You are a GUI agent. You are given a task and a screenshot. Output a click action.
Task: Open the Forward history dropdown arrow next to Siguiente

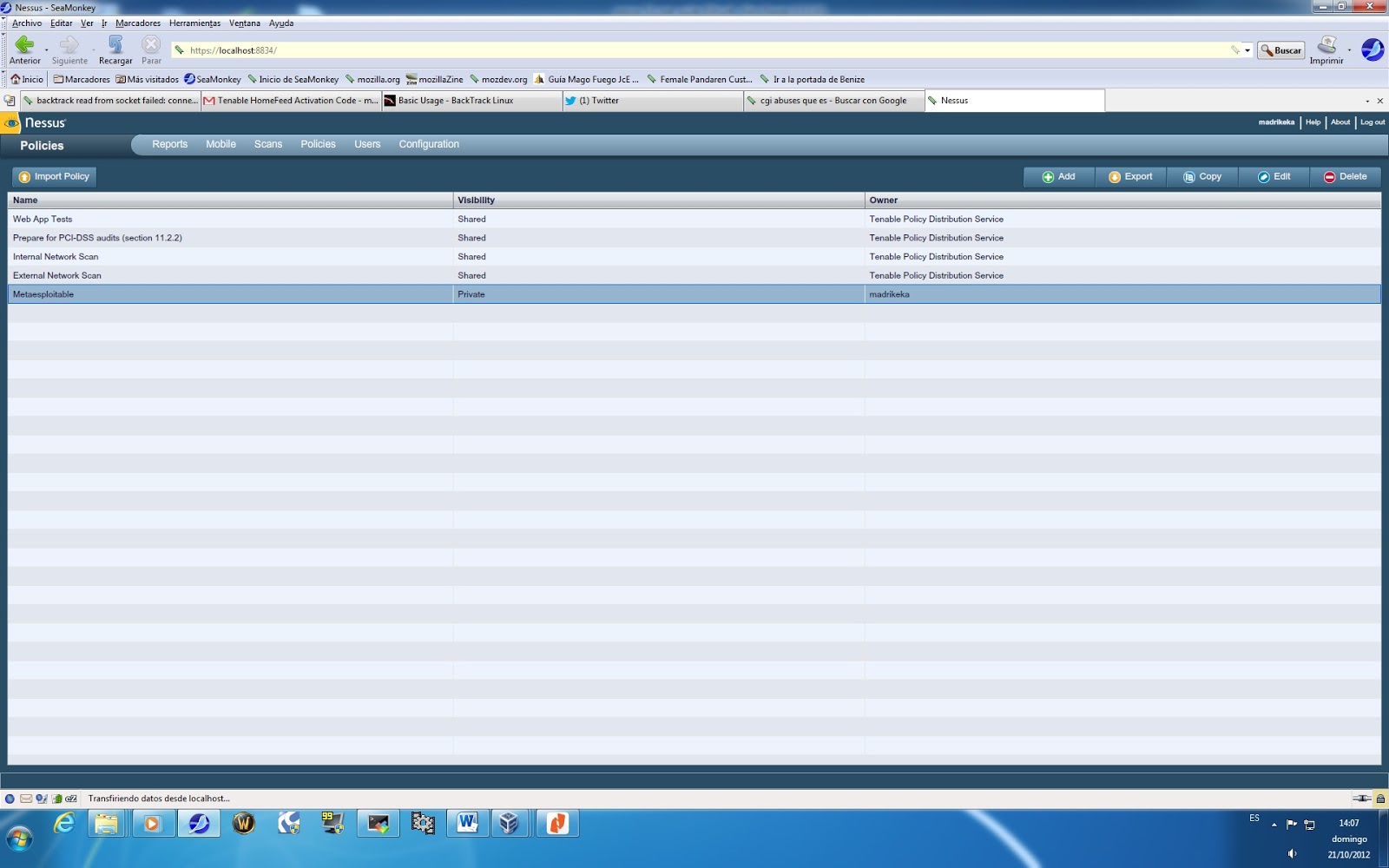coord(93,50)
